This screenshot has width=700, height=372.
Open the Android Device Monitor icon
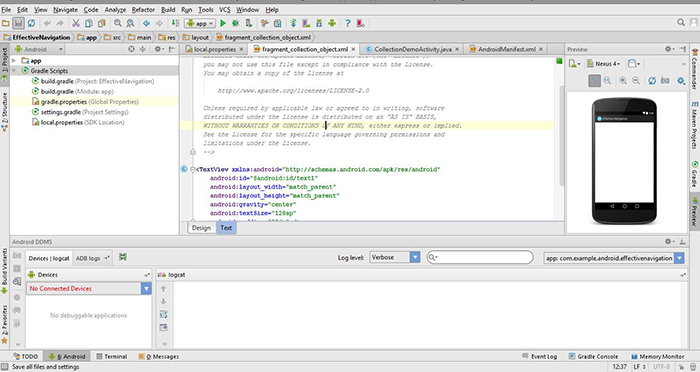click(x=332, y=23)
